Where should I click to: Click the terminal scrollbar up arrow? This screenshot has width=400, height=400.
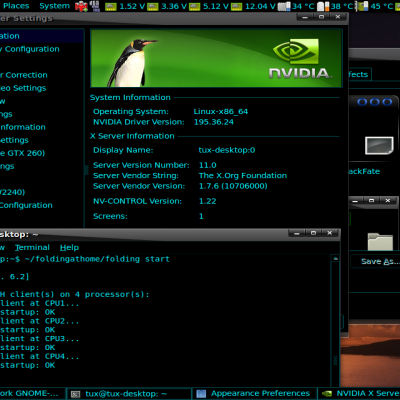point(335,258)
